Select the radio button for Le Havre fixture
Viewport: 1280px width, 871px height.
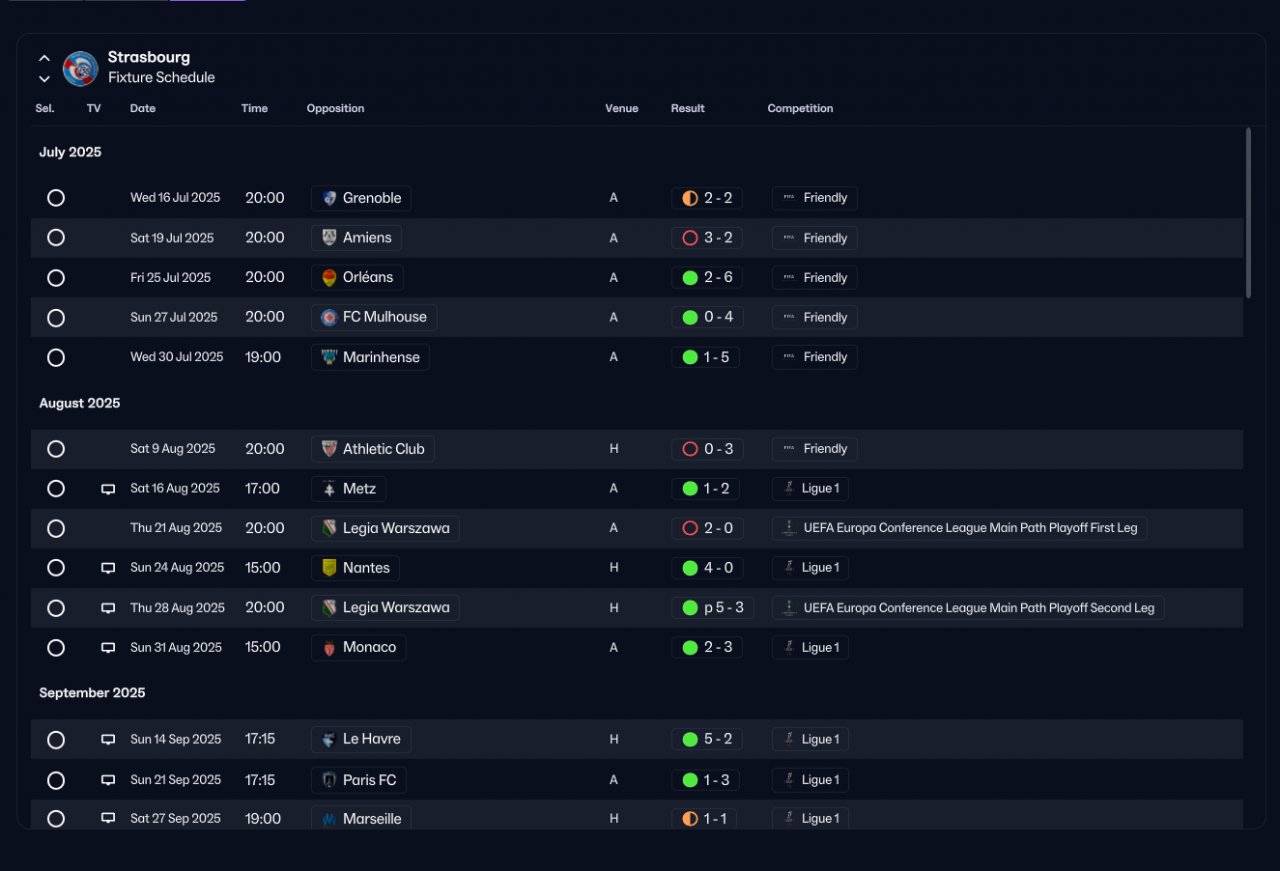click(x=56, y=740)
